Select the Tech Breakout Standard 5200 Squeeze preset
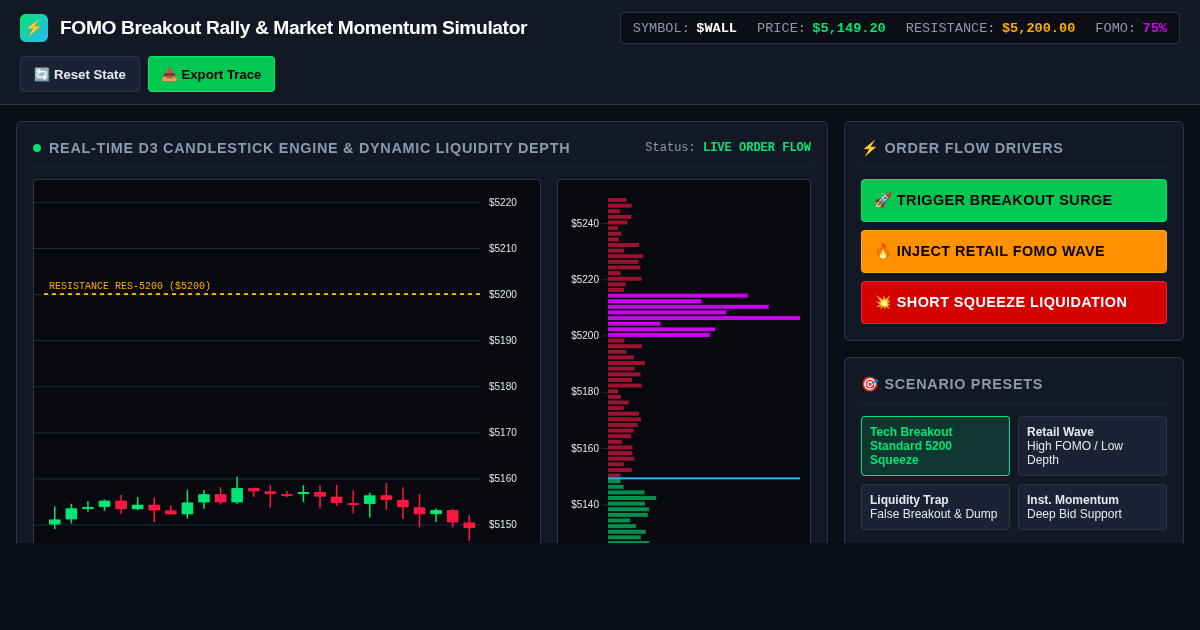Screen dimensions: 1200x630 (x=935, y=446)
